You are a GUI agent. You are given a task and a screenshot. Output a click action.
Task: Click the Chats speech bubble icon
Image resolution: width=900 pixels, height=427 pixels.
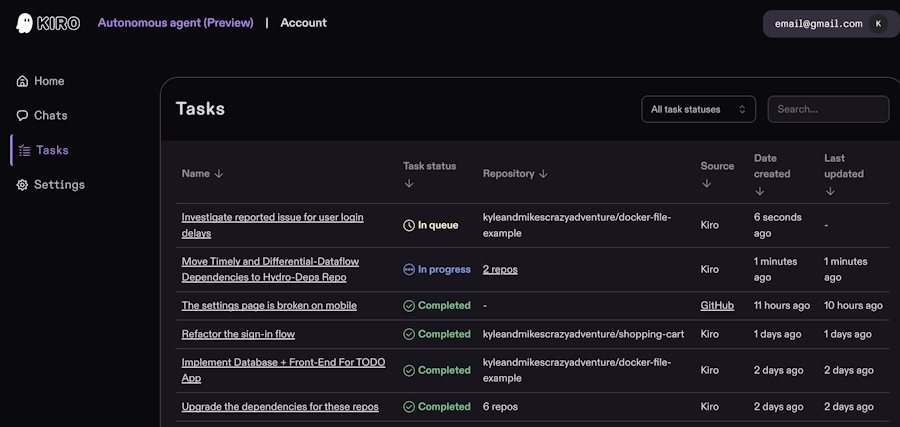[x=22, y=116]
